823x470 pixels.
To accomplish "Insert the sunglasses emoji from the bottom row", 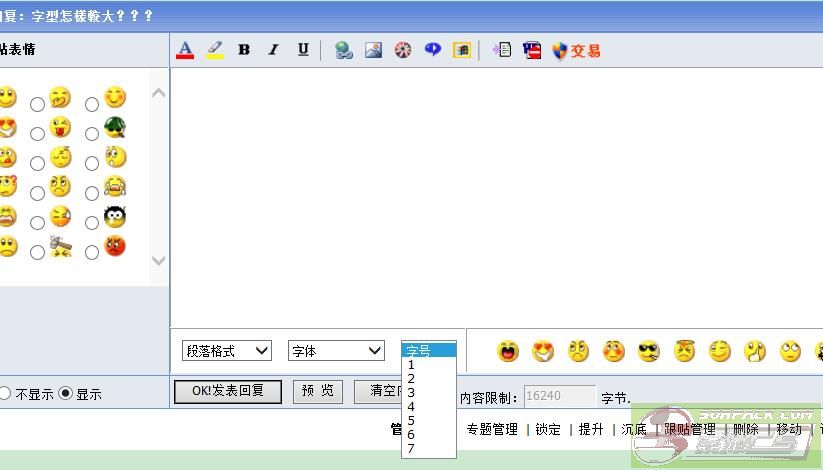I will pos(648,351).
